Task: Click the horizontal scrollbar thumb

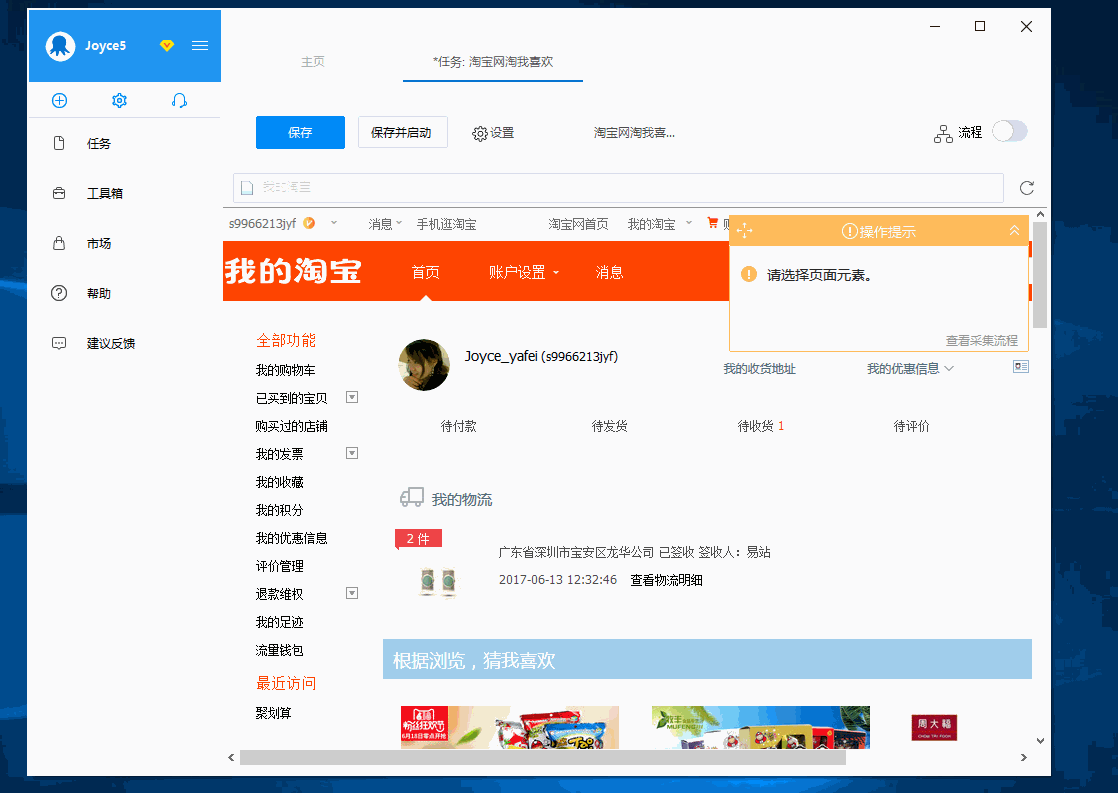Action: point(543,757)
